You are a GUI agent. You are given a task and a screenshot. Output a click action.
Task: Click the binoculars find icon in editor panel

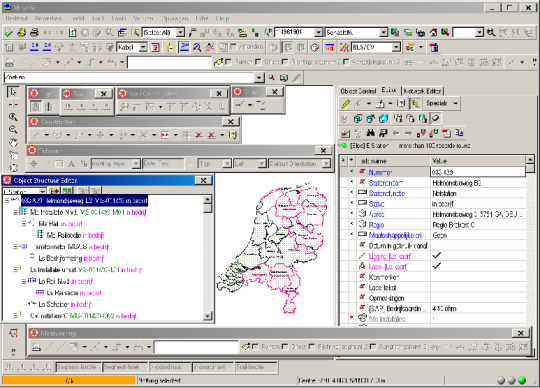(371, 133)
